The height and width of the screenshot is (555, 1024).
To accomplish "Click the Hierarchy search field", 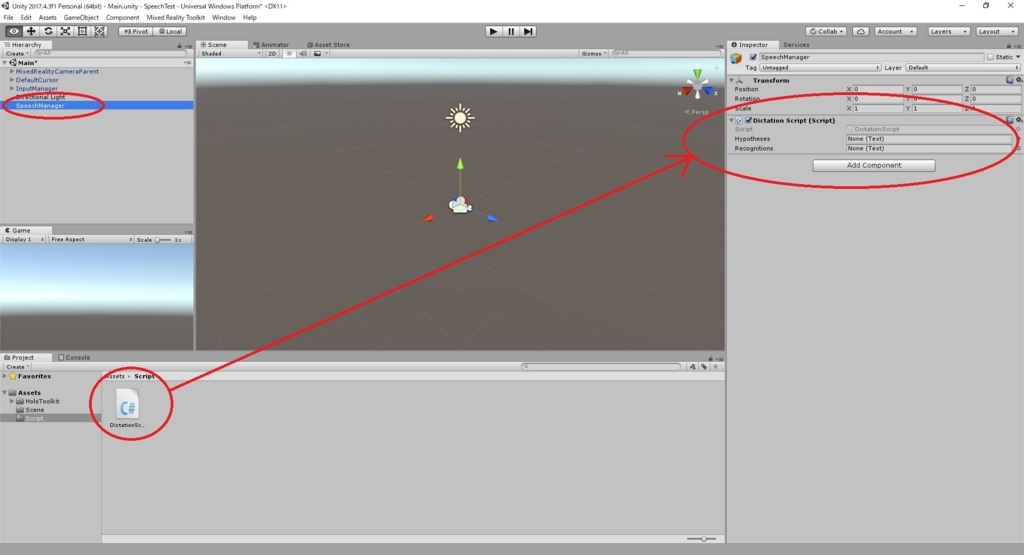I will (x=111, y=54).
